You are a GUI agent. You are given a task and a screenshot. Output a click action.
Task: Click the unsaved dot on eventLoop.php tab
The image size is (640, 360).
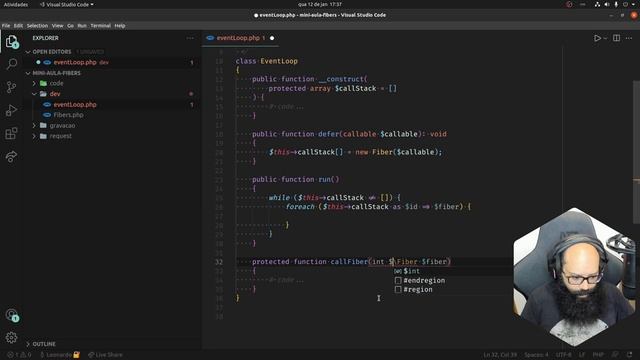pos(272,38)
